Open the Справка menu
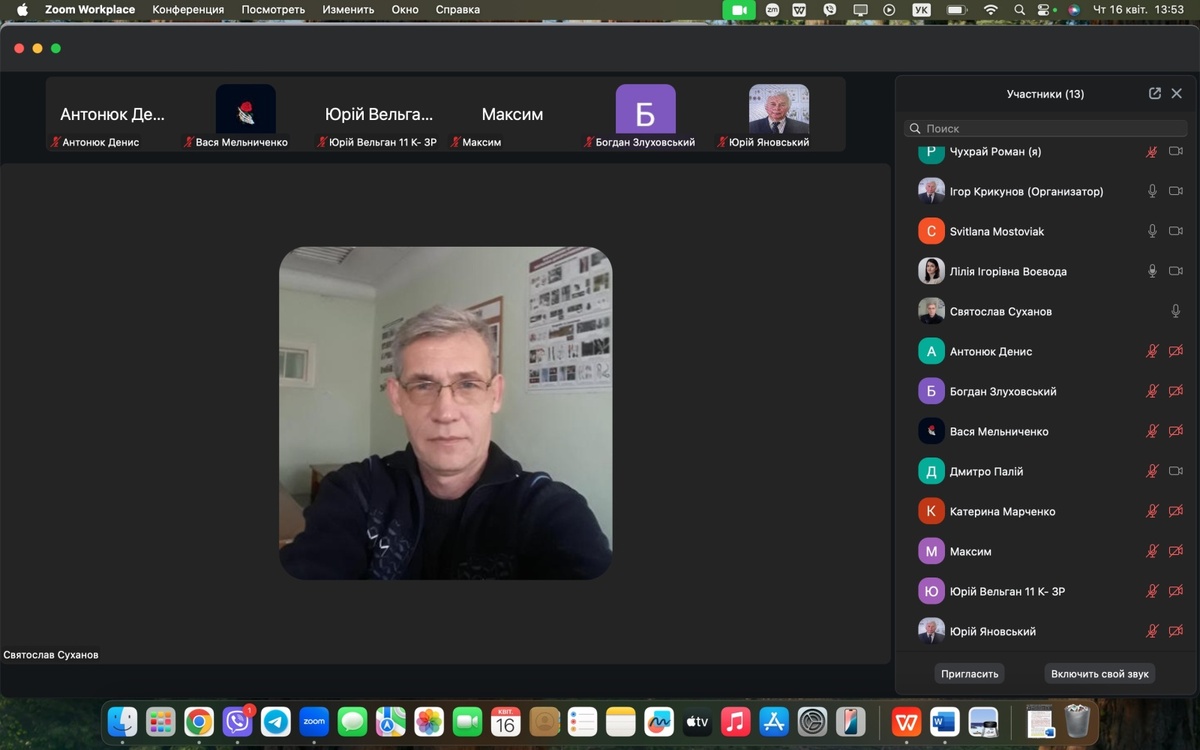 click(457, 10)
